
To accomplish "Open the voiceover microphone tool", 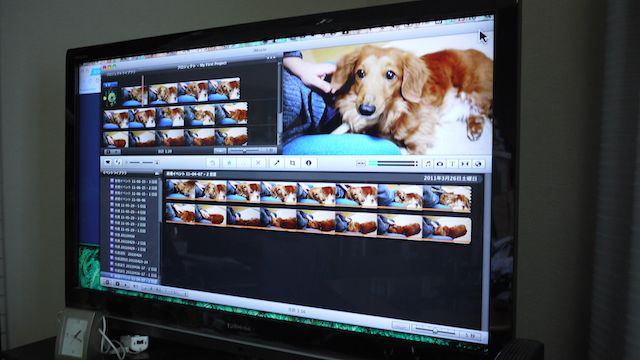I will click(x=277, y=163).
